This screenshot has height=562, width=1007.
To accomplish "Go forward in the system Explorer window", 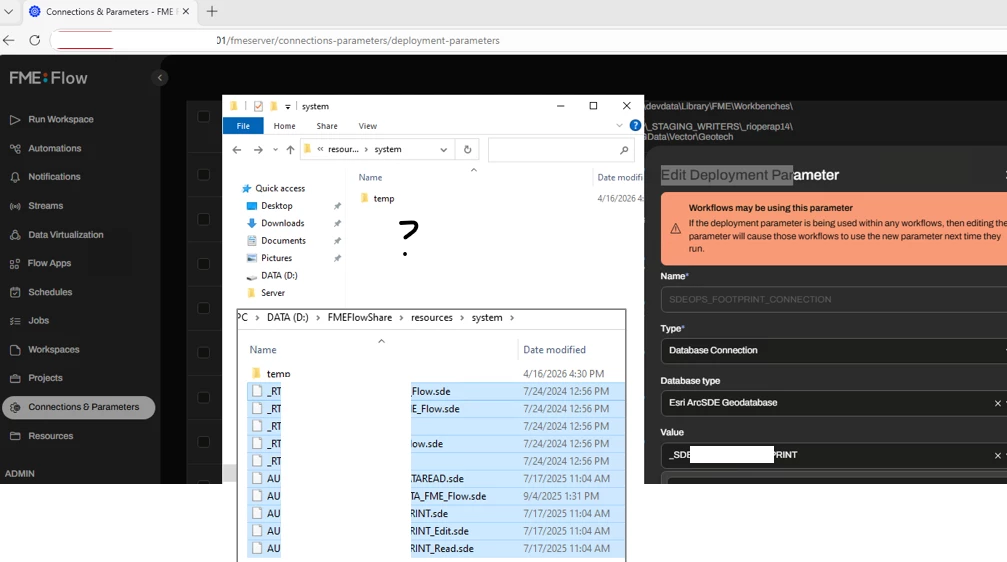I will tap(258, 150).
